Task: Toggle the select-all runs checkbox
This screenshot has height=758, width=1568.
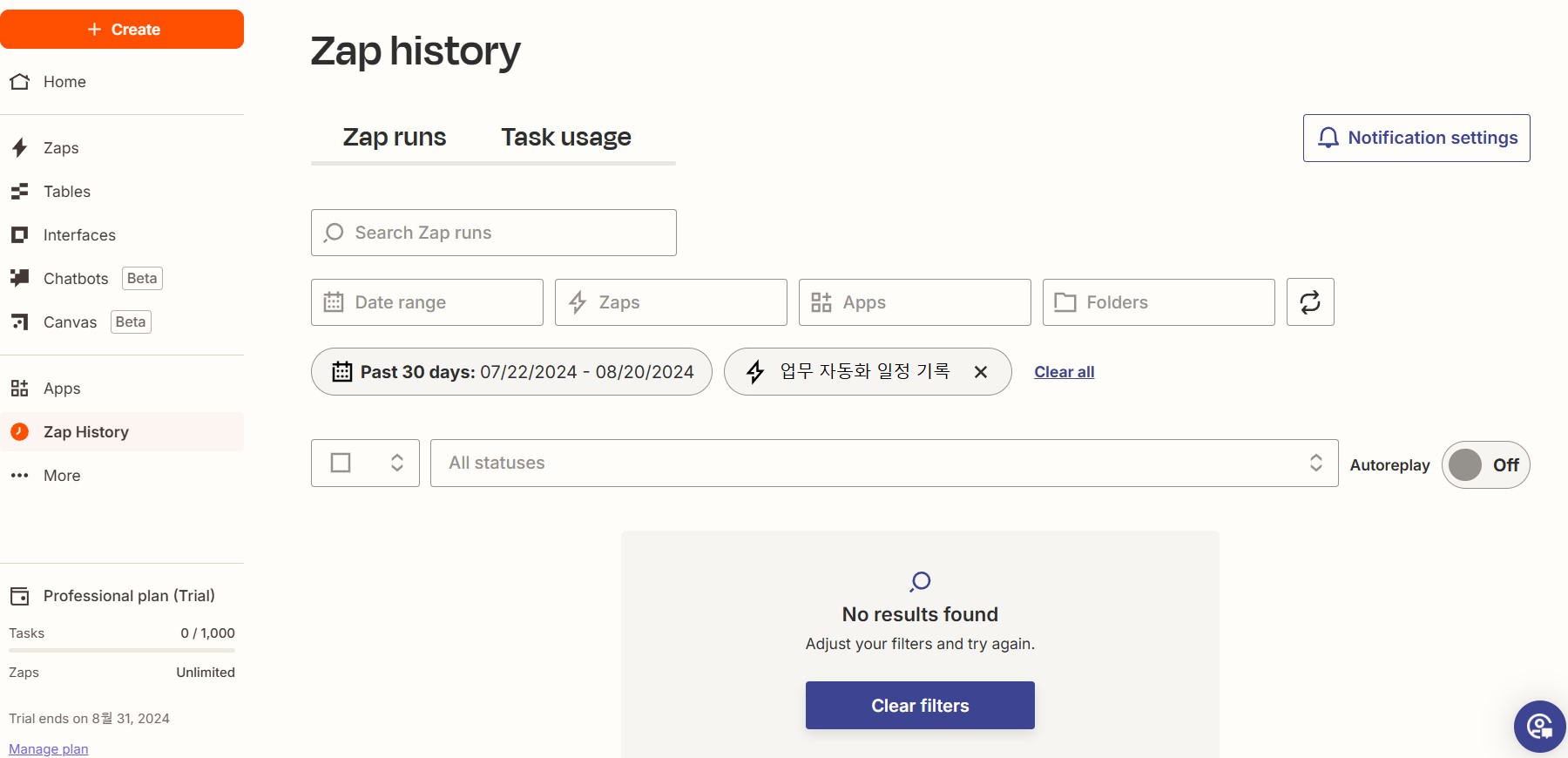Action: pyautogui.click(x=341, y=463)
